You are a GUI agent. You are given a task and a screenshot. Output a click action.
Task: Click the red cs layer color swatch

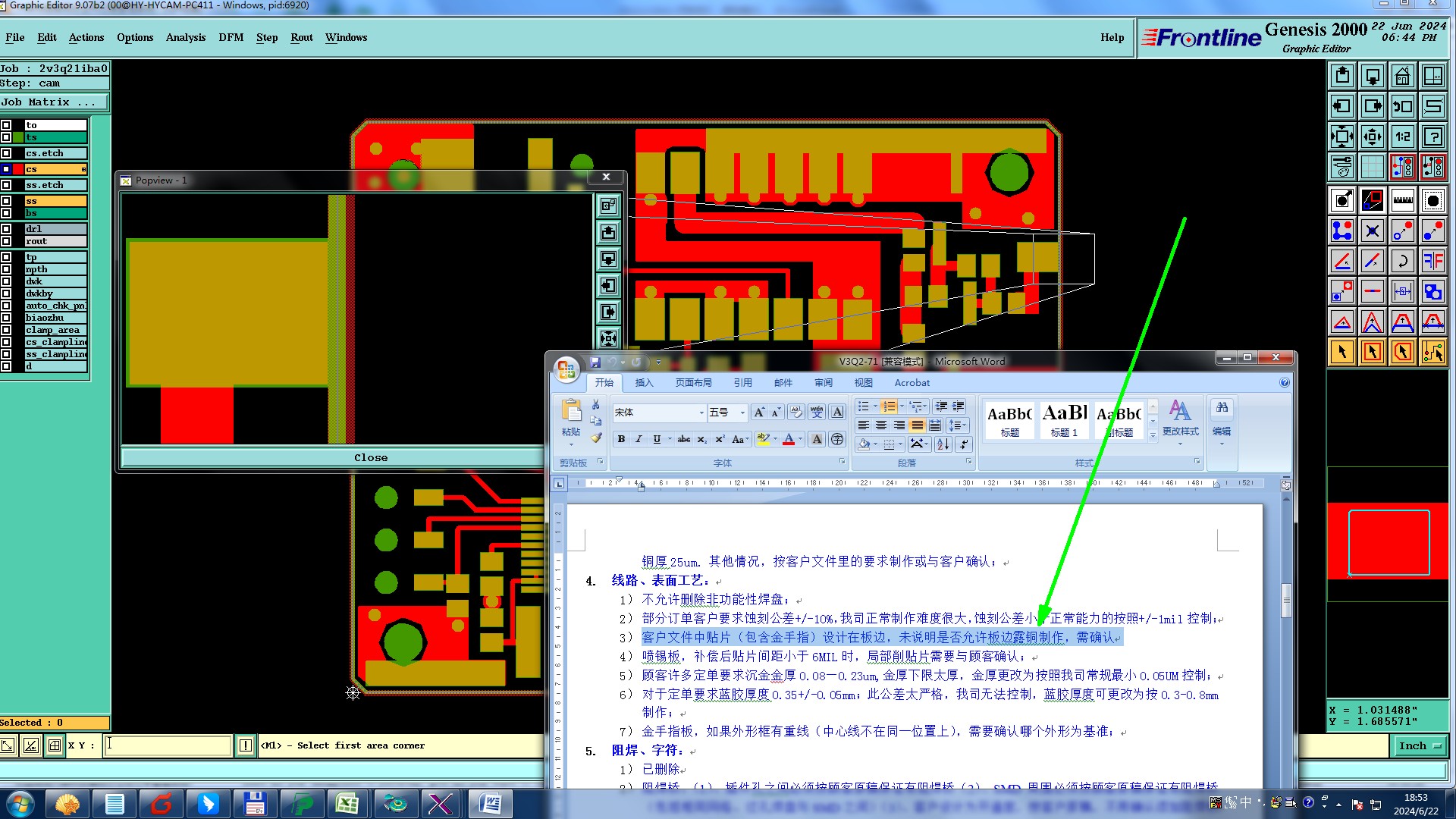click(18, 169)
